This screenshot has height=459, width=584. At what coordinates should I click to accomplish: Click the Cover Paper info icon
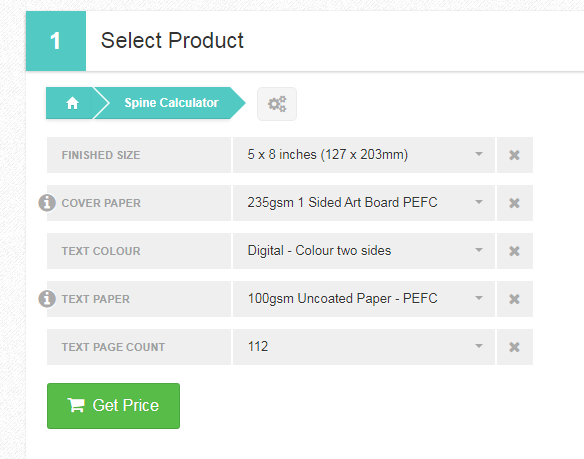click(47, 203)
